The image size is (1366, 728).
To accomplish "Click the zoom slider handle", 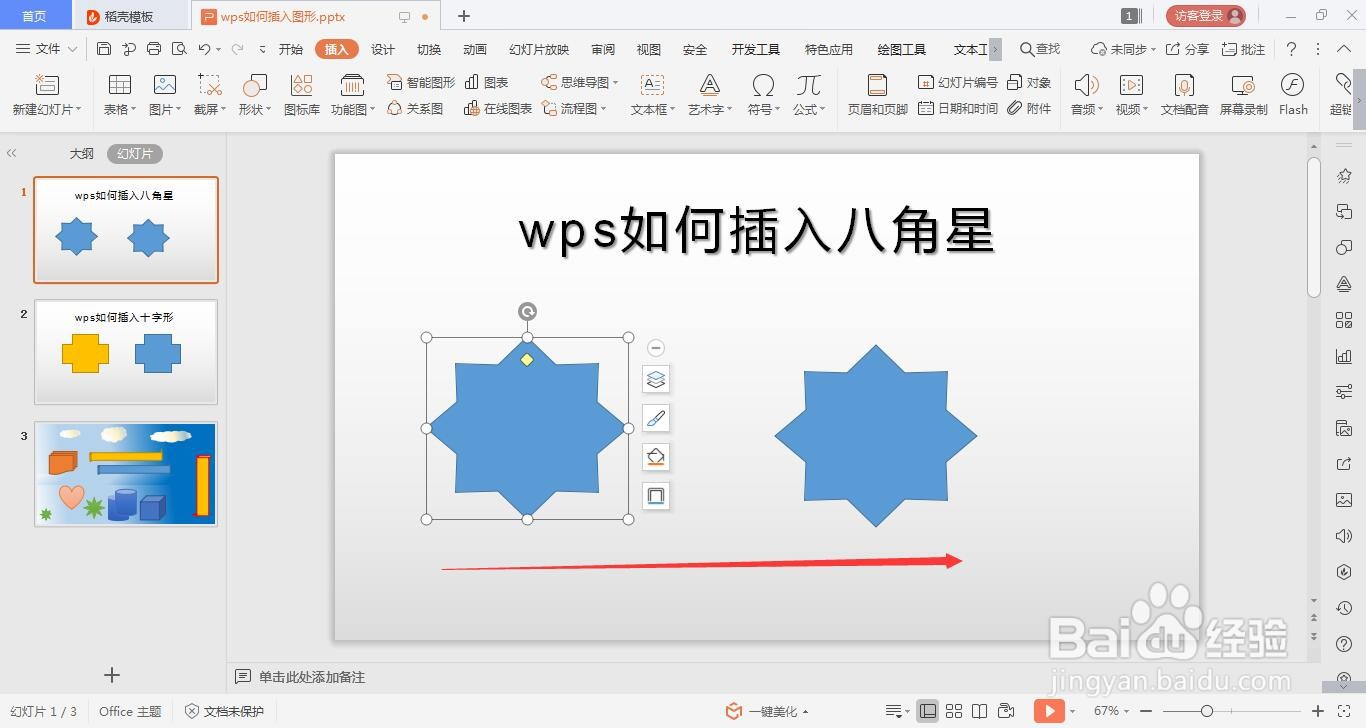I will pyautogui.click(x=1207, y=711).
